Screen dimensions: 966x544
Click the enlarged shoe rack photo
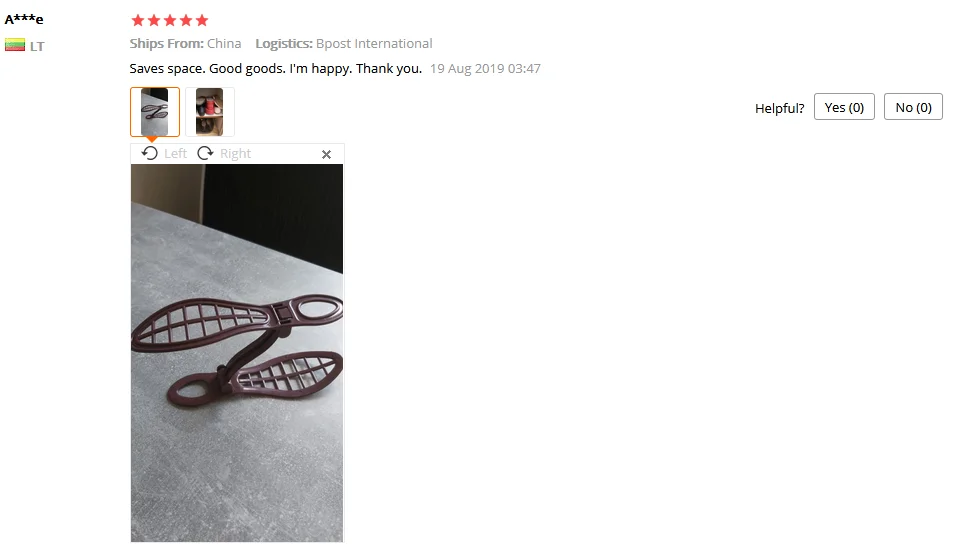point(237,353)
